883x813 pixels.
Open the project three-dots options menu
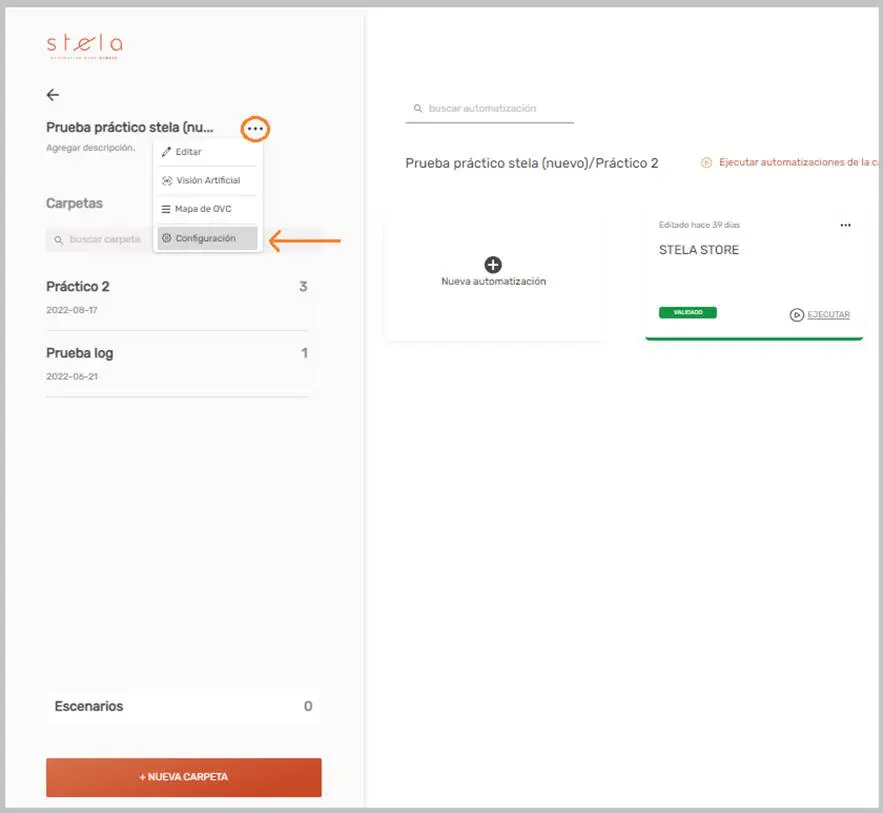[256, 128]
